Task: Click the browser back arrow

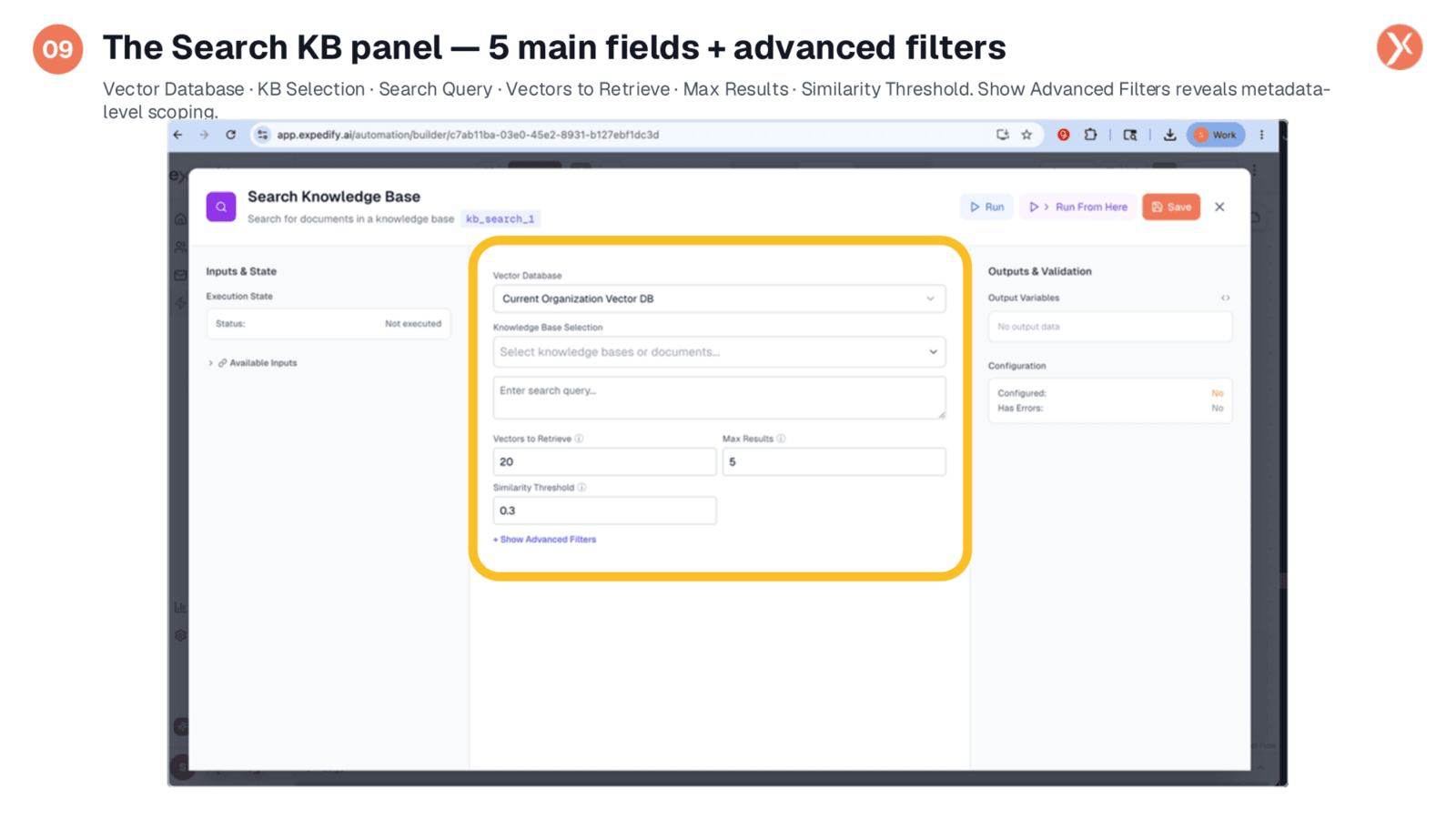Action: tap(178, 135)
